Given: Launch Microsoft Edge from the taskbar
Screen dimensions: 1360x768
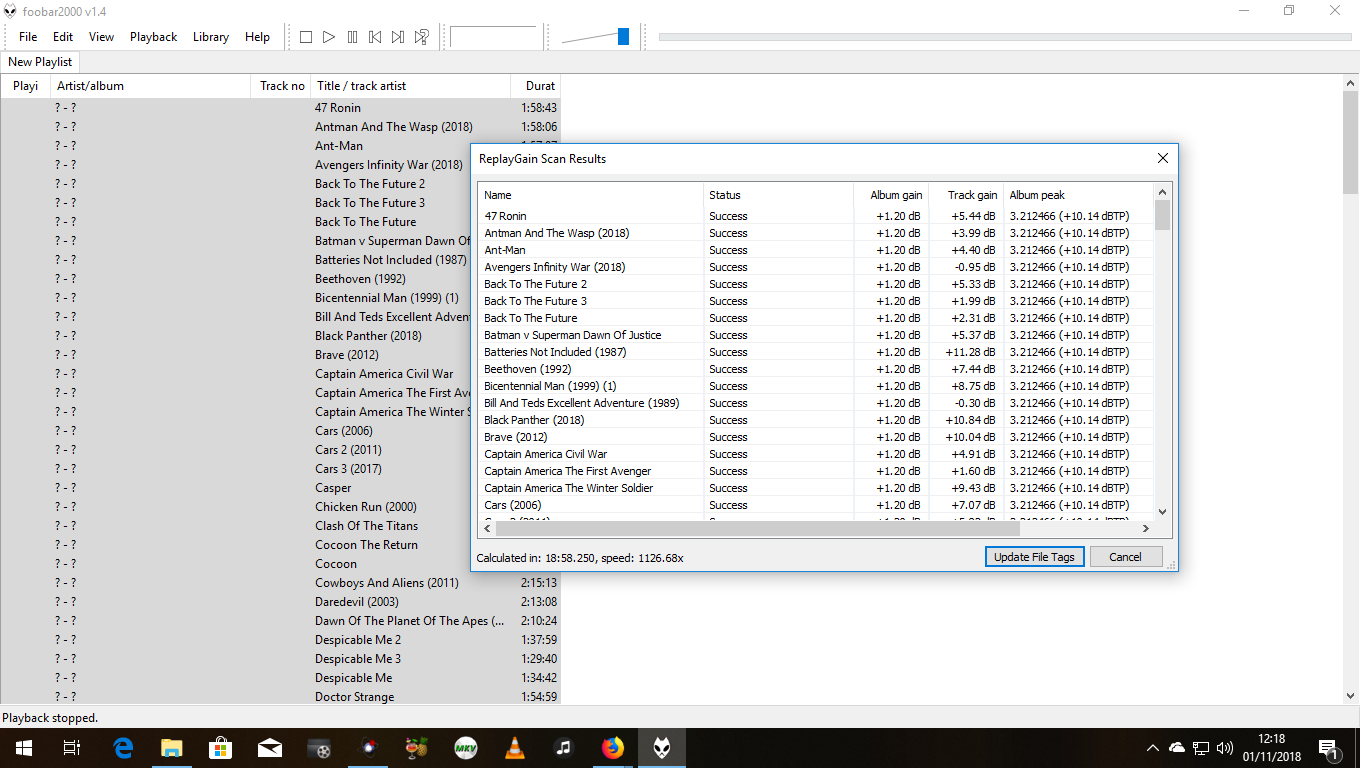Looking at the screenshot, I should pyautogui.click(x=123, y=748).
